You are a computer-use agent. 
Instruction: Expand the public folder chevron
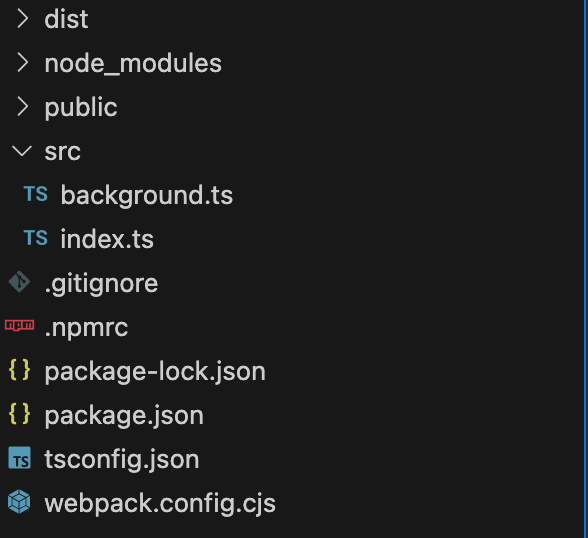coord(22,106)
